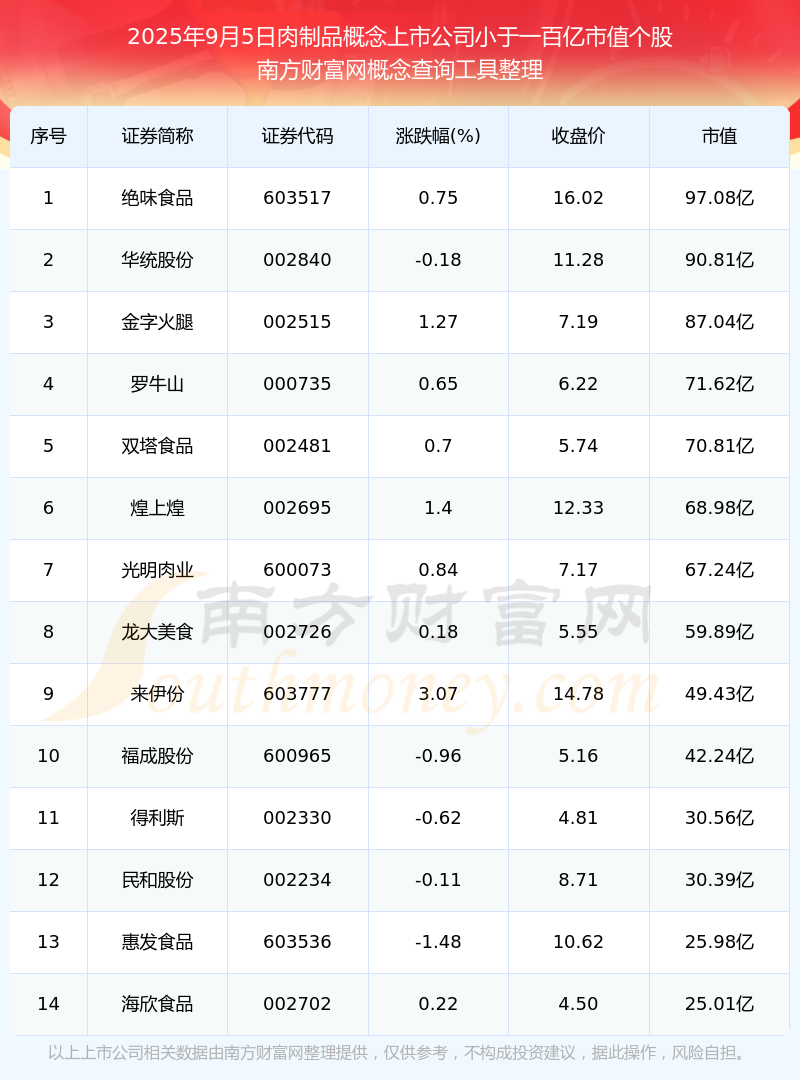Click closing price 14.78
The height and width of the screenshot is (1080, 800).
pyautogui.click(x=578, y=694)
